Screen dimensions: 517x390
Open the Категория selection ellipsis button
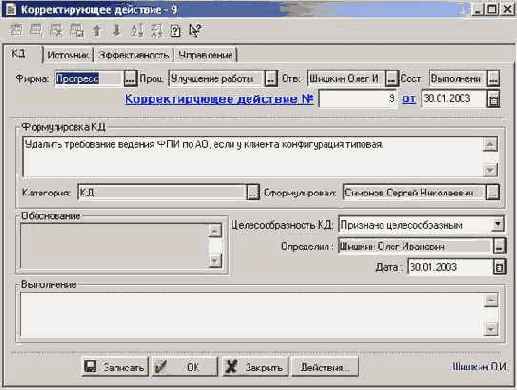253,192
